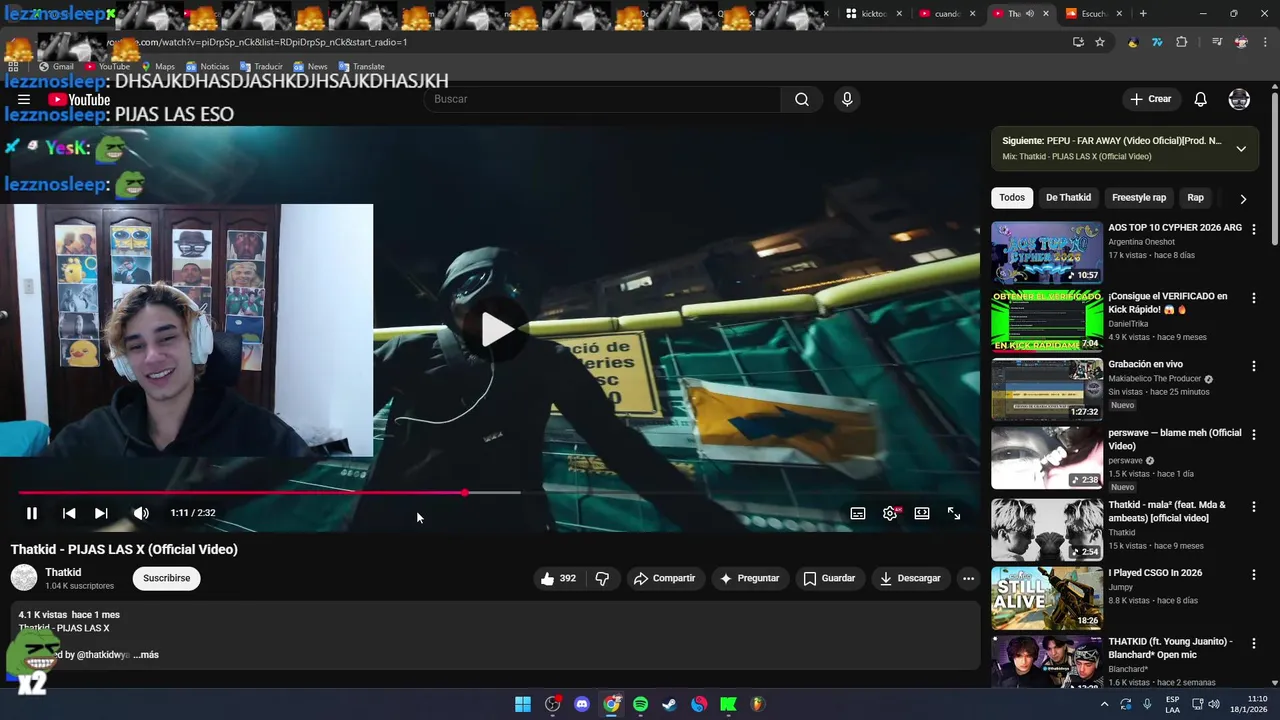Show more filter chips with right arrow

point(1243,199)
